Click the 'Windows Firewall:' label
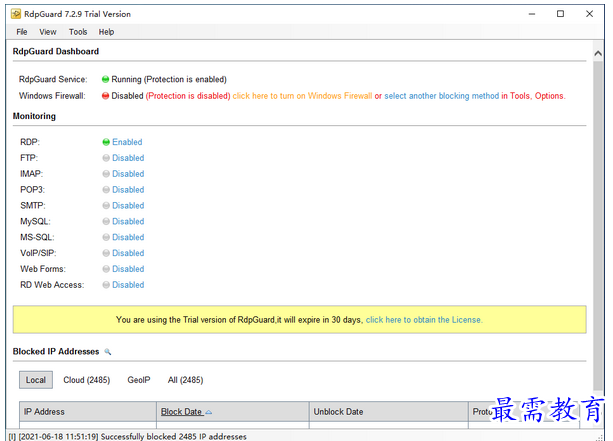The width and height of the screenshot is (613, 441). point(52,96)
